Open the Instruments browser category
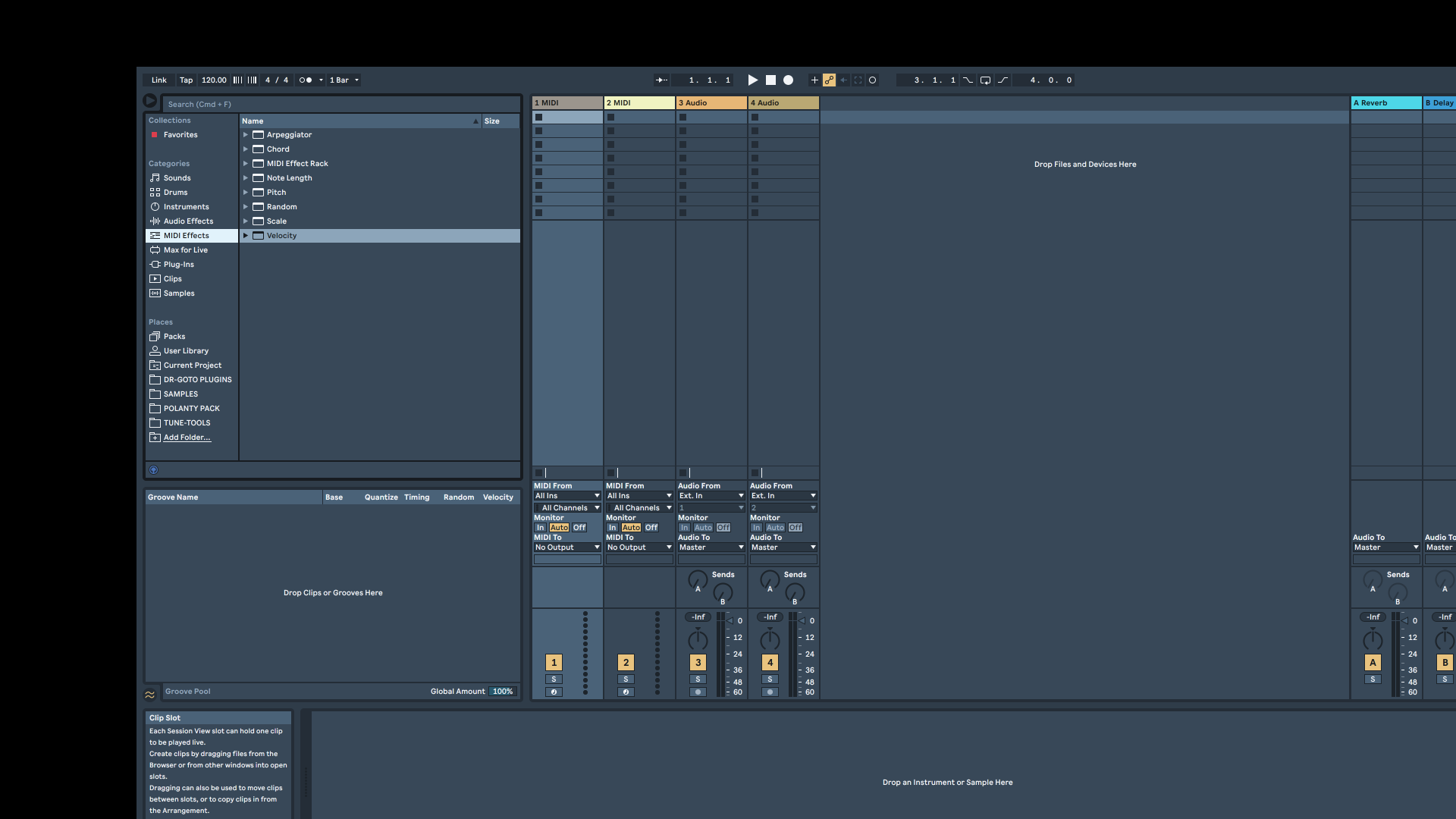This screenshot has height=819, width=1456. [186, 207]
